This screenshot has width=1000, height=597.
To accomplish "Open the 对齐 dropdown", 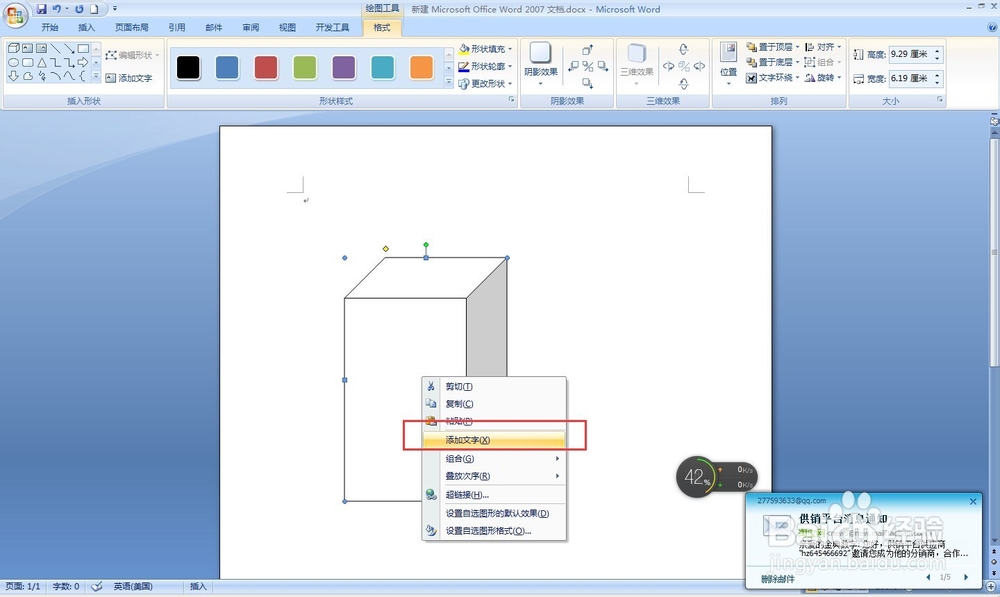I will point(823,47).
